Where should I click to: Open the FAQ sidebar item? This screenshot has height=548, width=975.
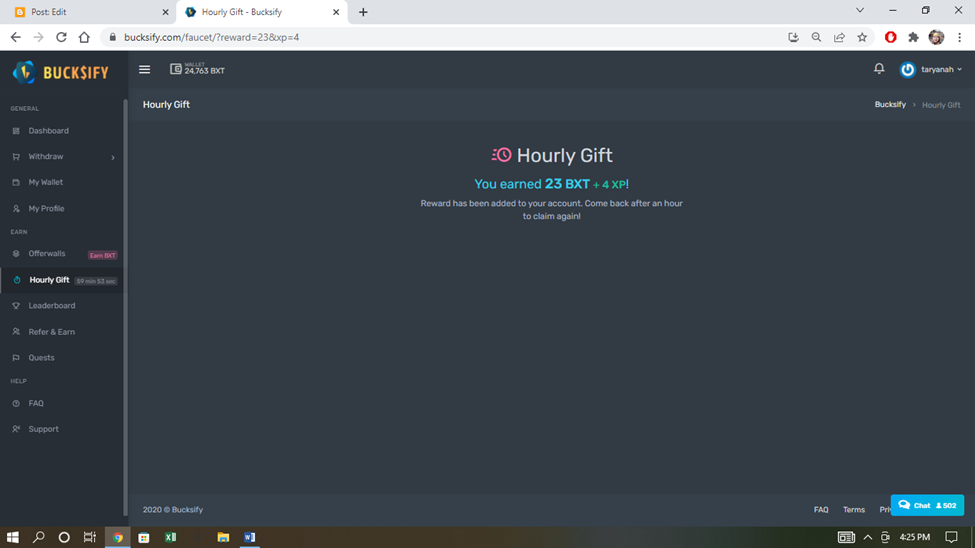point(36,403)
